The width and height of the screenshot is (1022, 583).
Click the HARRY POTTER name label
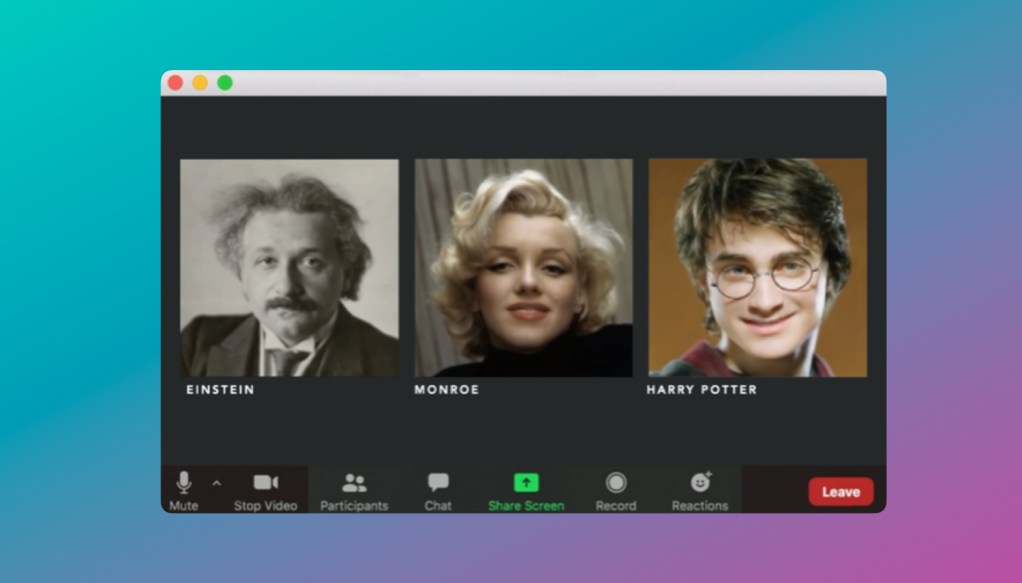[x=701, y=390]
